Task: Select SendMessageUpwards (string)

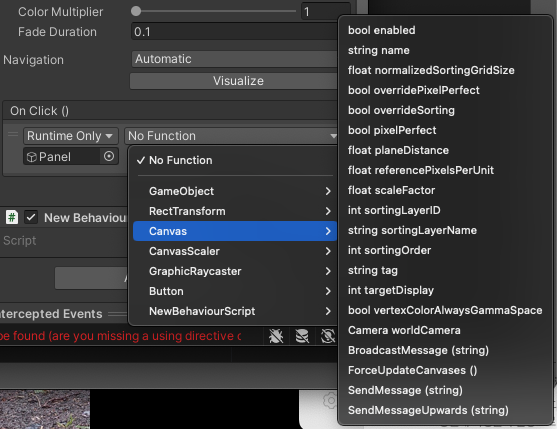Action: [445, 410]
